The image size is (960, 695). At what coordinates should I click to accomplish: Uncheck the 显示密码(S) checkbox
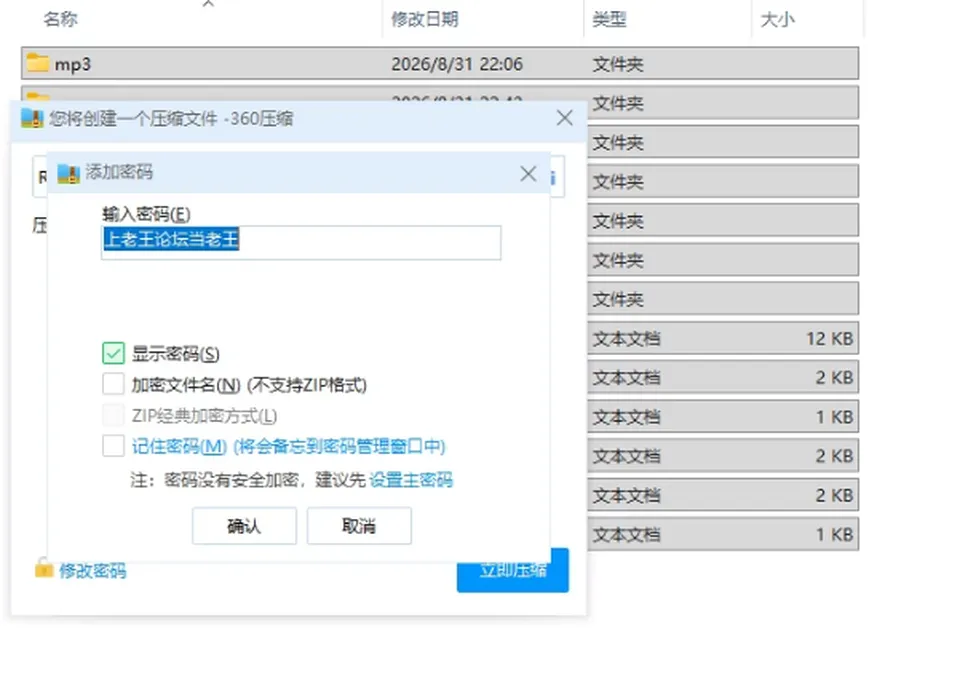[x=113, y=353]
